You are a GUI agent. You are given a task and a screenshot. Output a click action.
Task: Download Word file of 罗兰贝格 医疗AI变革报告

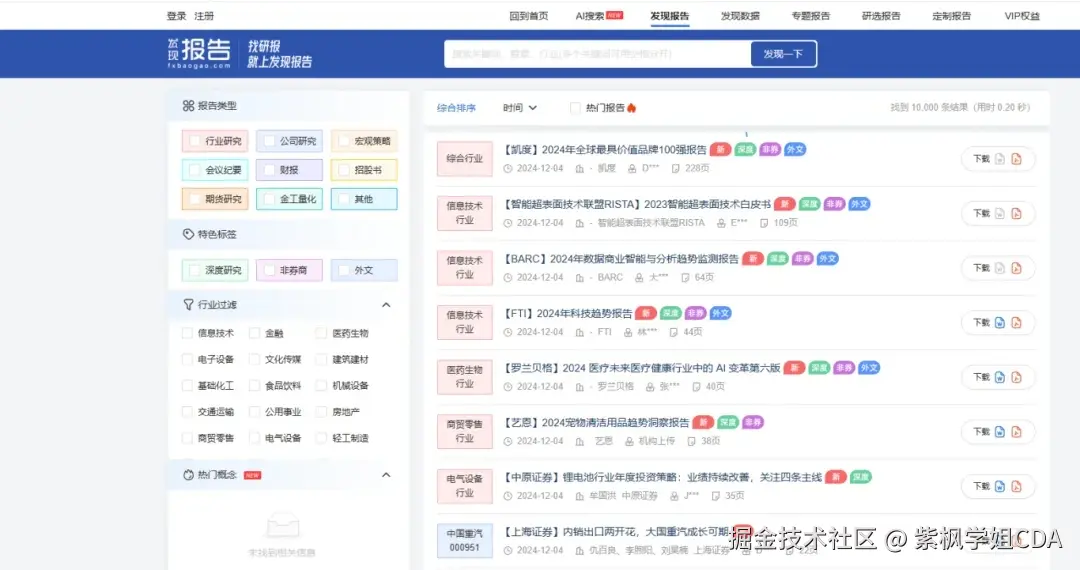point(999,377)
